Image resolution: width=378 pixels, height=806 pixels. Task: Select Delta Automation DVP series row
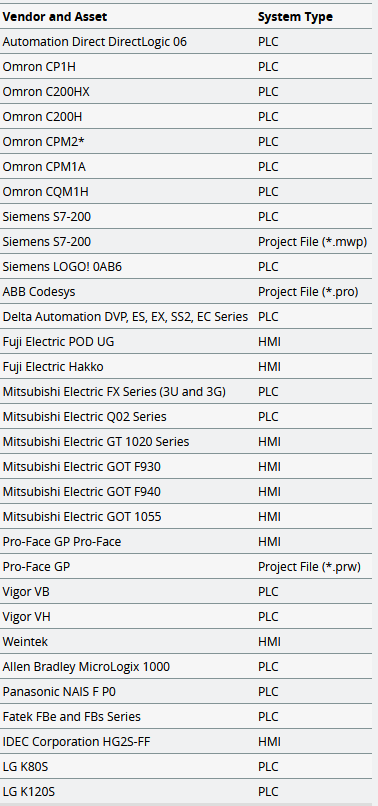[x=186, y=317]
